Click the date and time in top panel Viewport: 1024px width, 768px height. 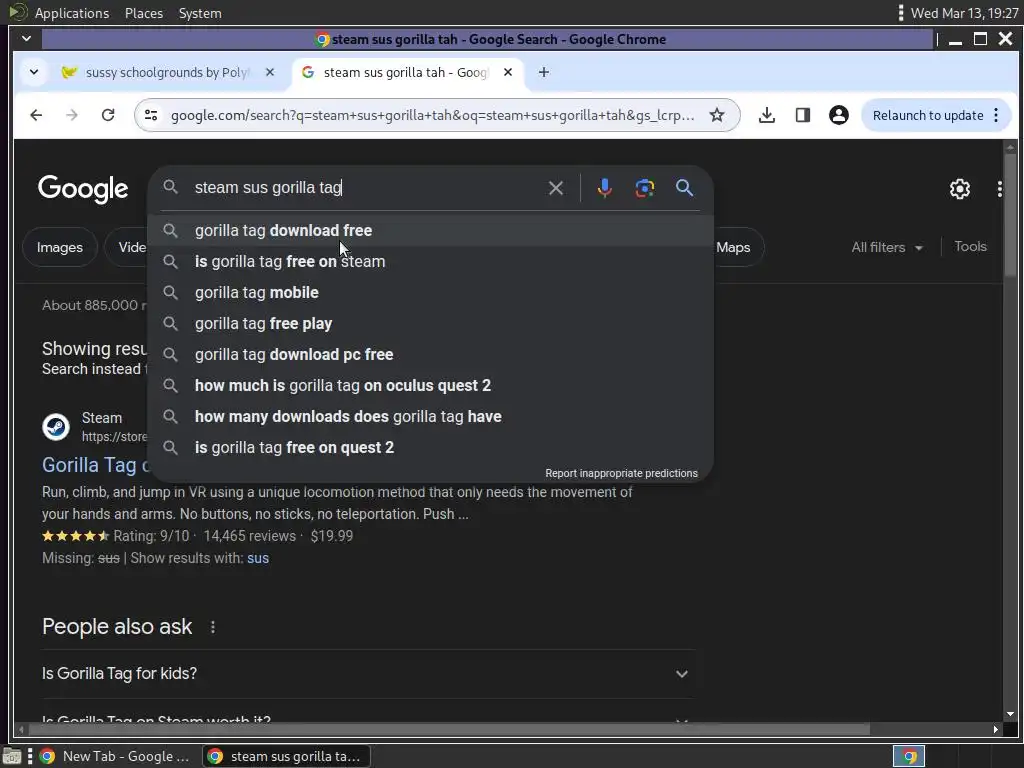tap(964, 13)
